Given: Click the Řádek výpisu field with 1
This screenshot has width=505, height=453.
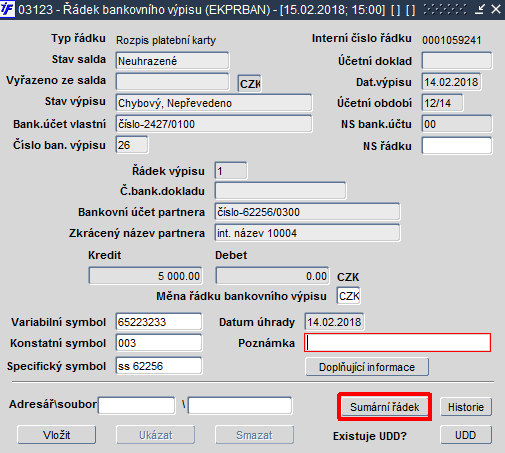Looking at the screenshot, I should tap(231, 171).
